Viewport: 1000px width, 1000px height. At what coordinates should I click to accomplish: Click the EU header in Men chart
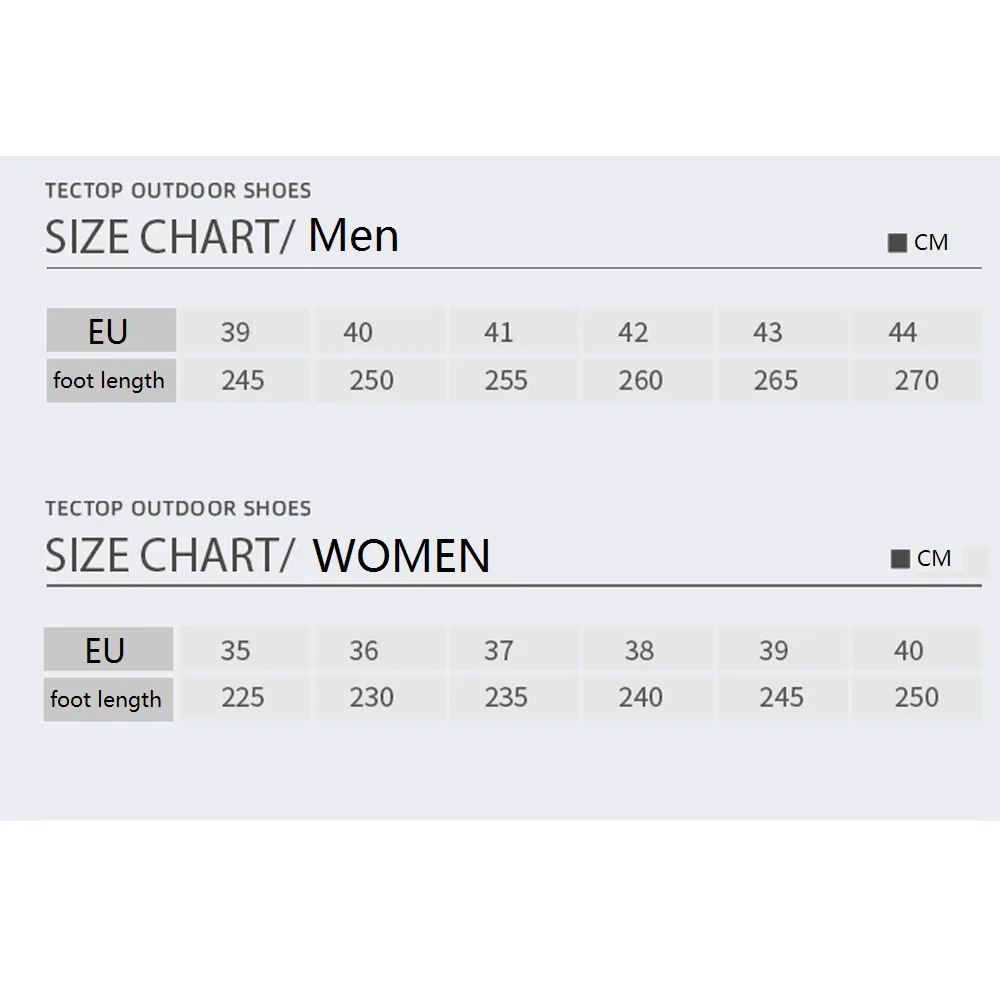tap(109, 331)
